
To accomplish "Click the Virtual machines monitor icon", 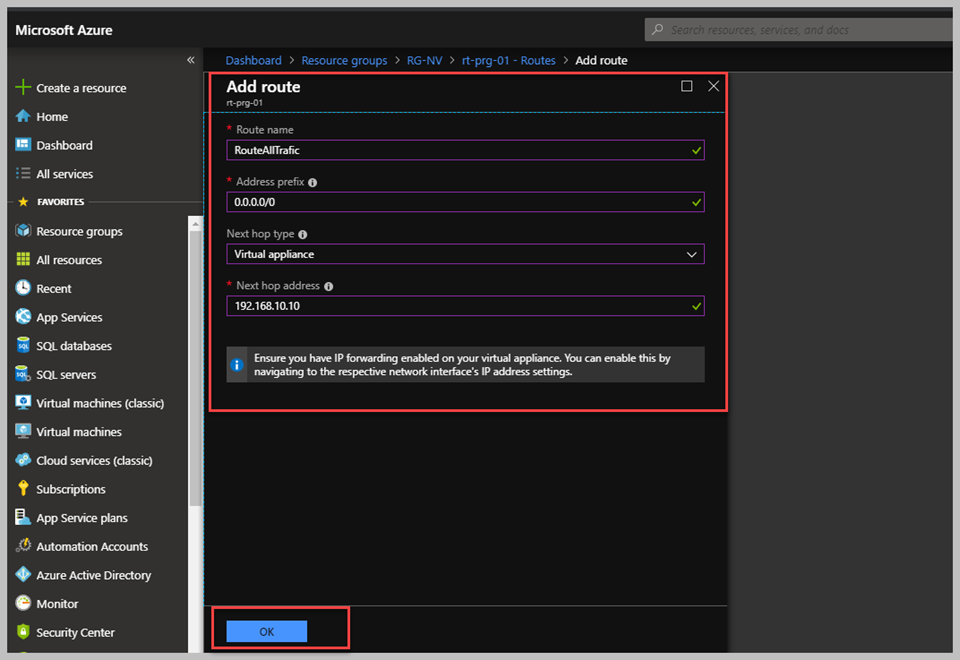I will [23, 432].
